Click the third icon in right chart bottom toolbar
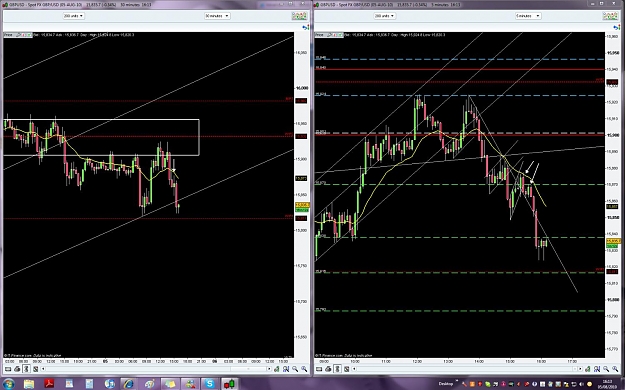The width and height of the screenshot is (625, 390). [x=337, y=369]
